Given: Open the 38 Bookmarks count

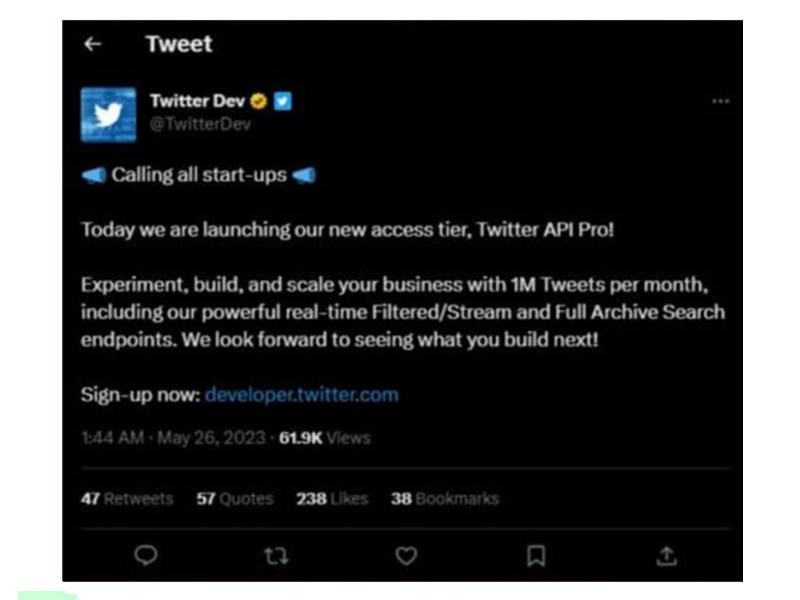Looking at the screenshot, I should 445,498.
